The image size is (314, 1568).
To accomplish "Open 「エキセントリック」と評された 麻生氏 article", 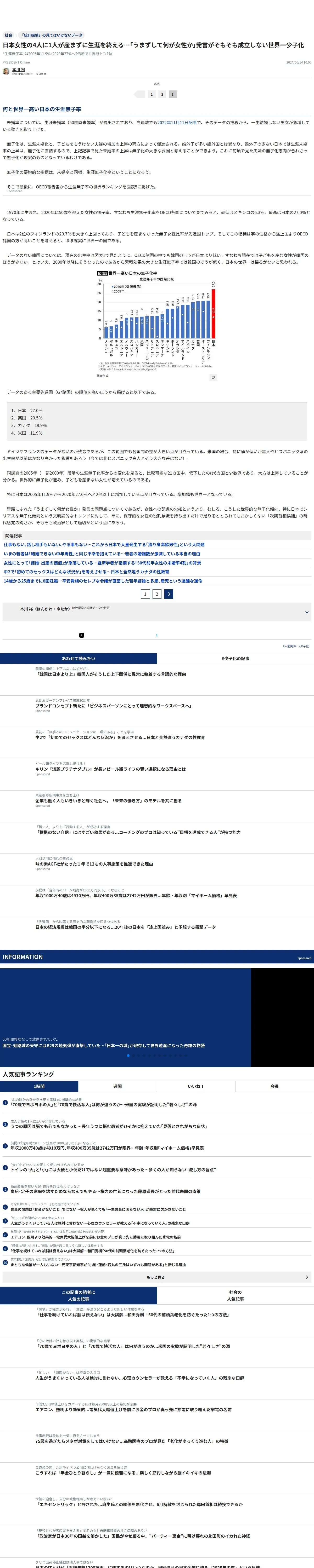I will pyautogui.click(x=138, y=1505).
